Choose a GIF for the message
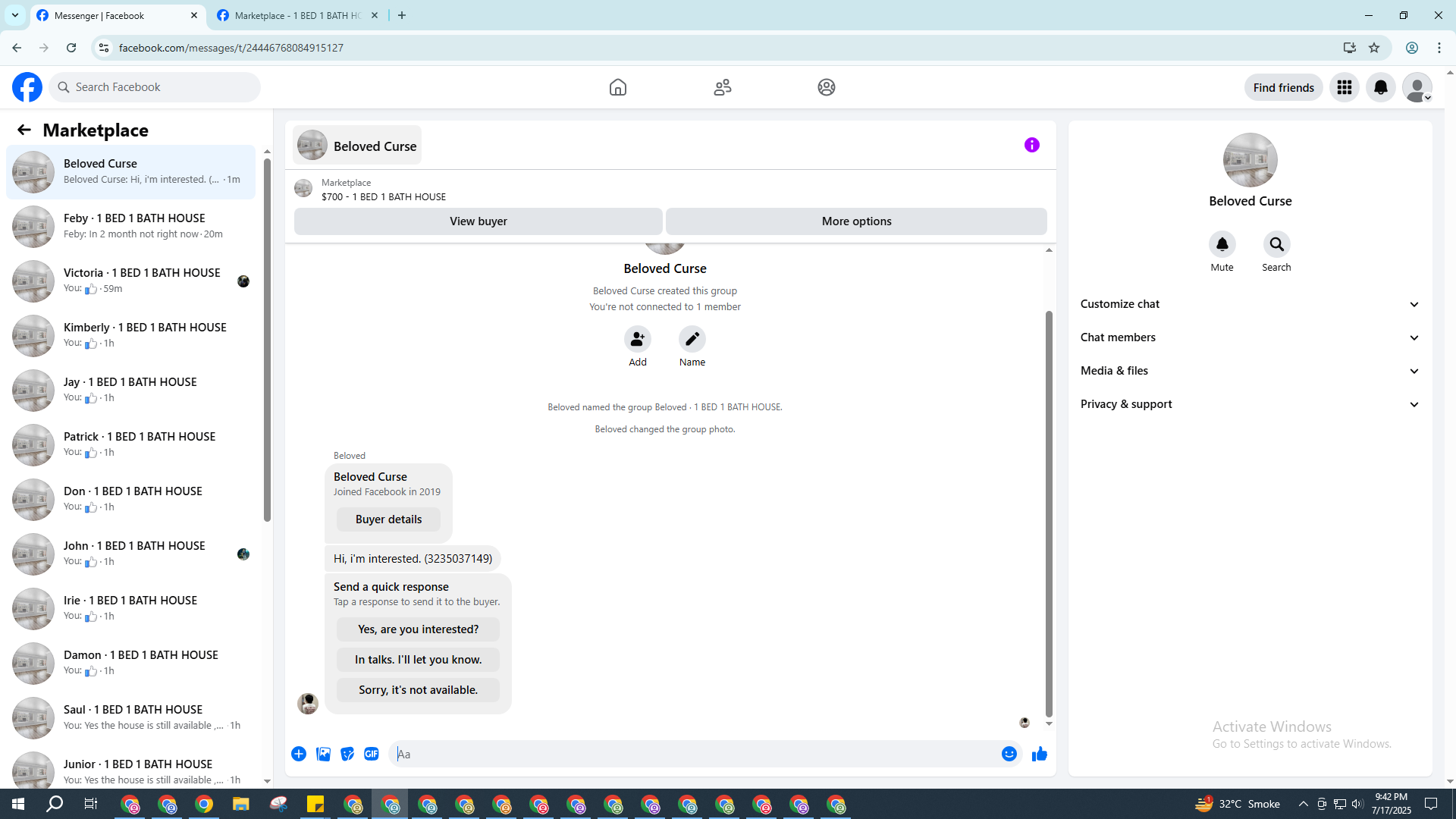1456x819 pixels. pos(372,754)
